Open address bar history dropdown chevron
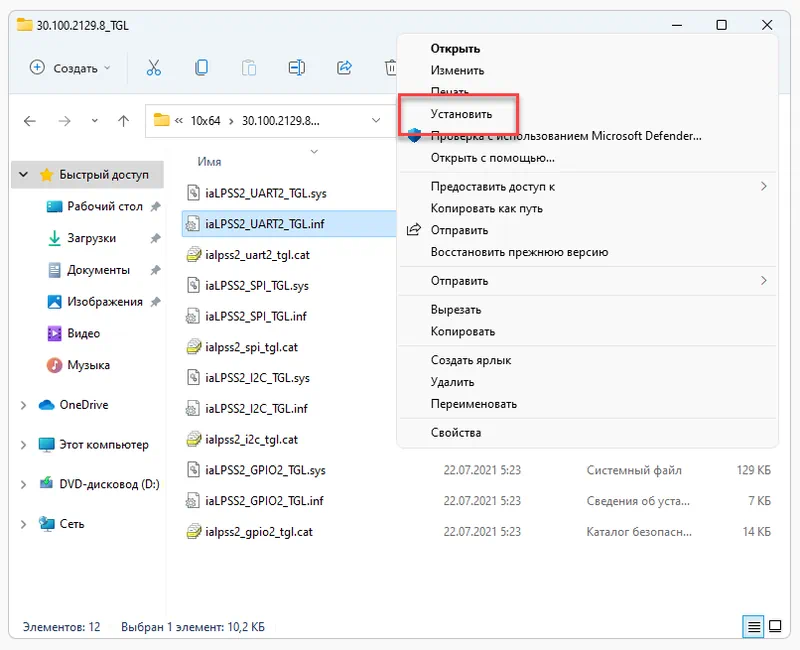The image size is (800, 650). pos(376,121)
